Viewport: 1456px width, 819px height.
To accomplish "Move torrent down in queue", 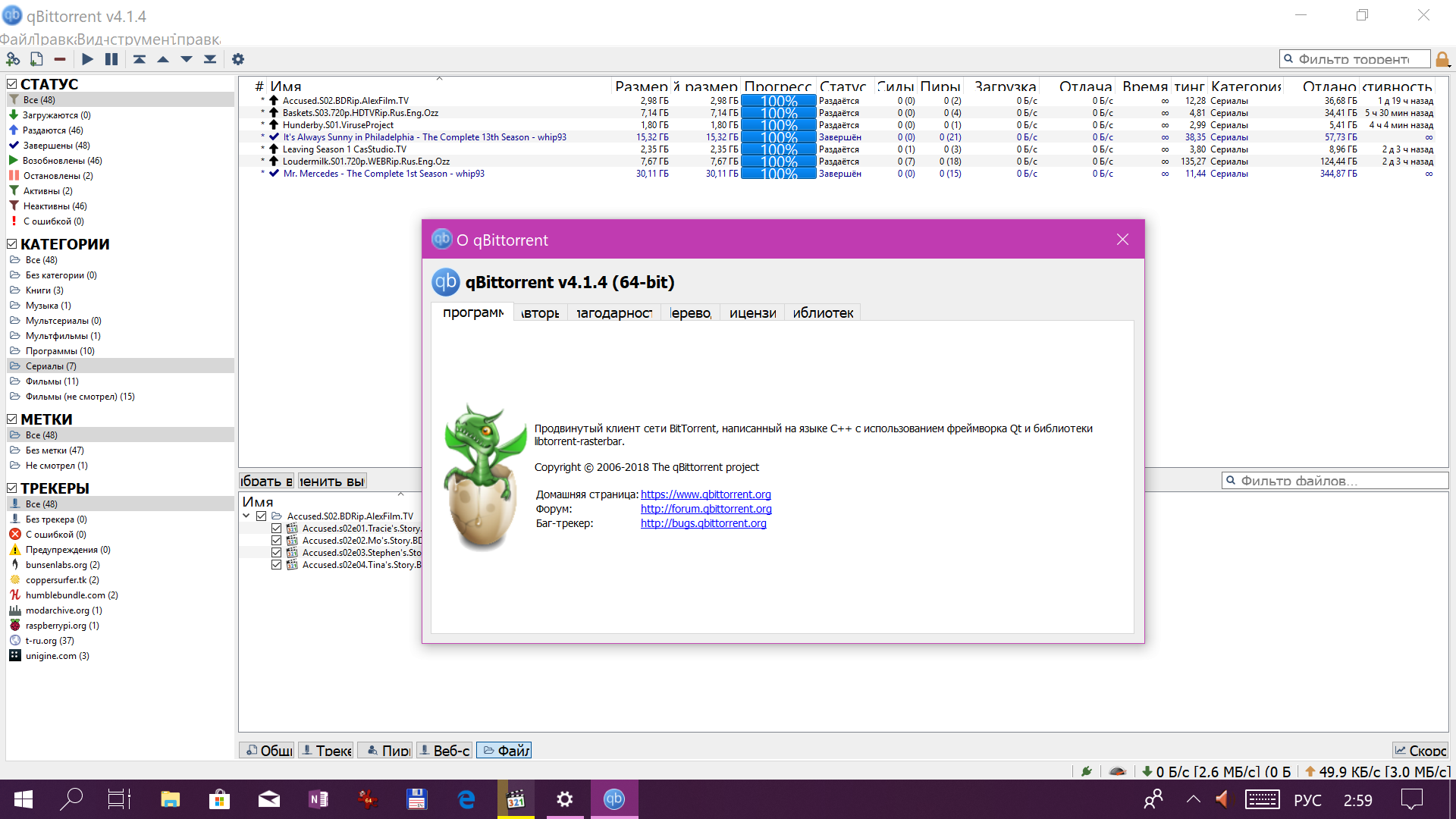I will point(187,58).
